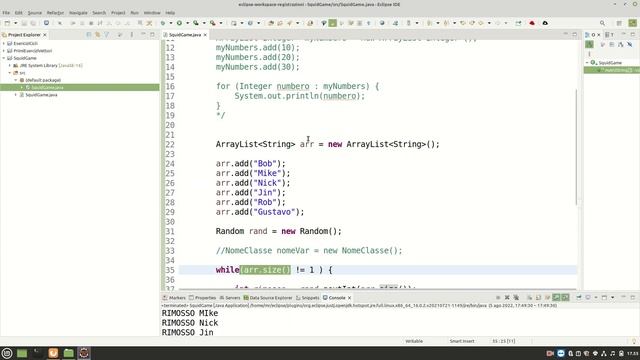Screen dimensions: 640x360
Task: Click the New Java Package icon
Action: [x=233, y=23]
